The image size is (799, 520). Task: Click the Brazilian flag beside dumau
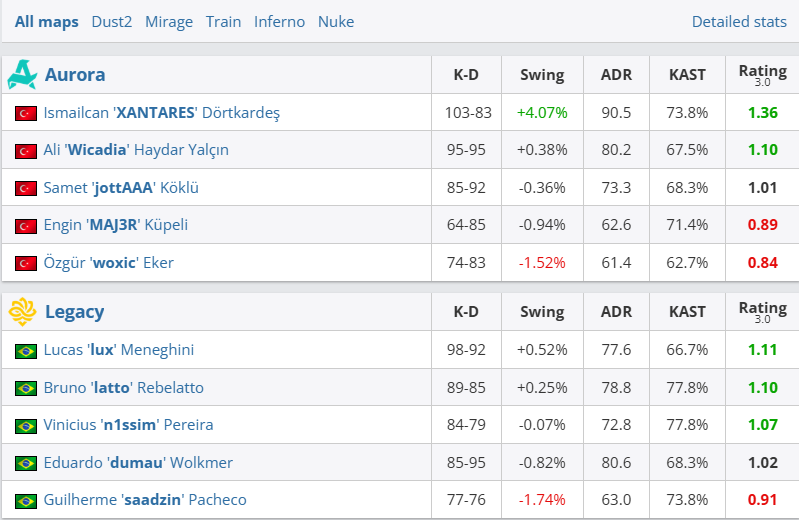click(x=26, y=463)
